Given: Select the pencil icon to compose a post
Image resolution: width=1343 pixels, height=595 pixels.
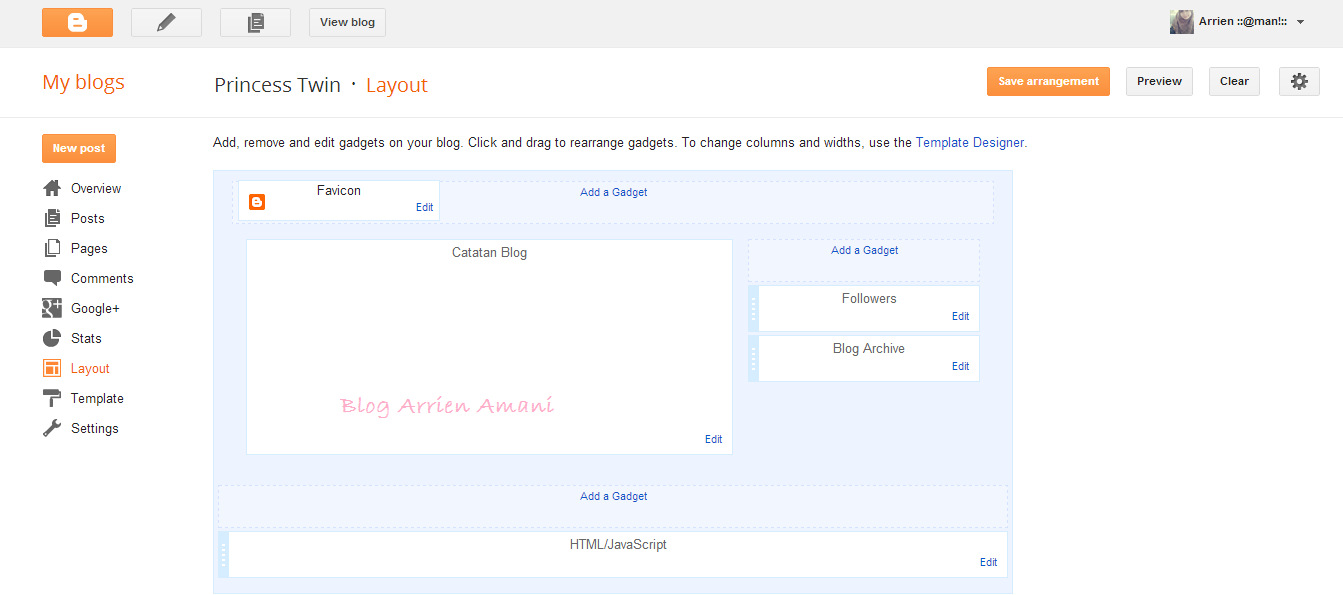Looking at the screenshot, I should 166,21.
